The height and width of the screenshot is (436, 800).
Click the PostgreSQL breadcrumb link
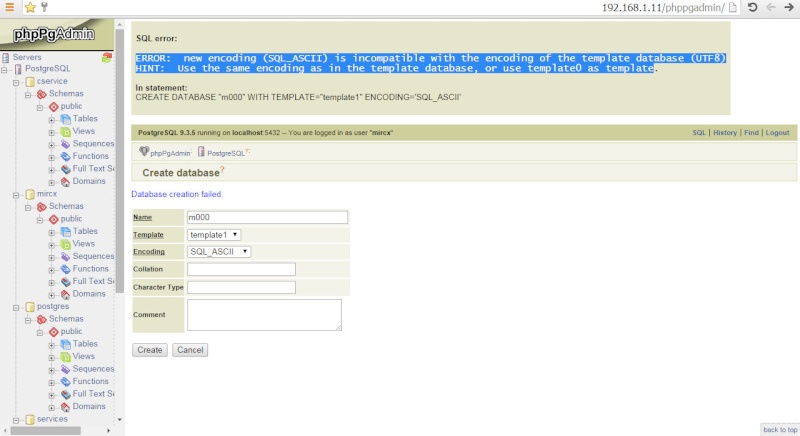(226, 153)
